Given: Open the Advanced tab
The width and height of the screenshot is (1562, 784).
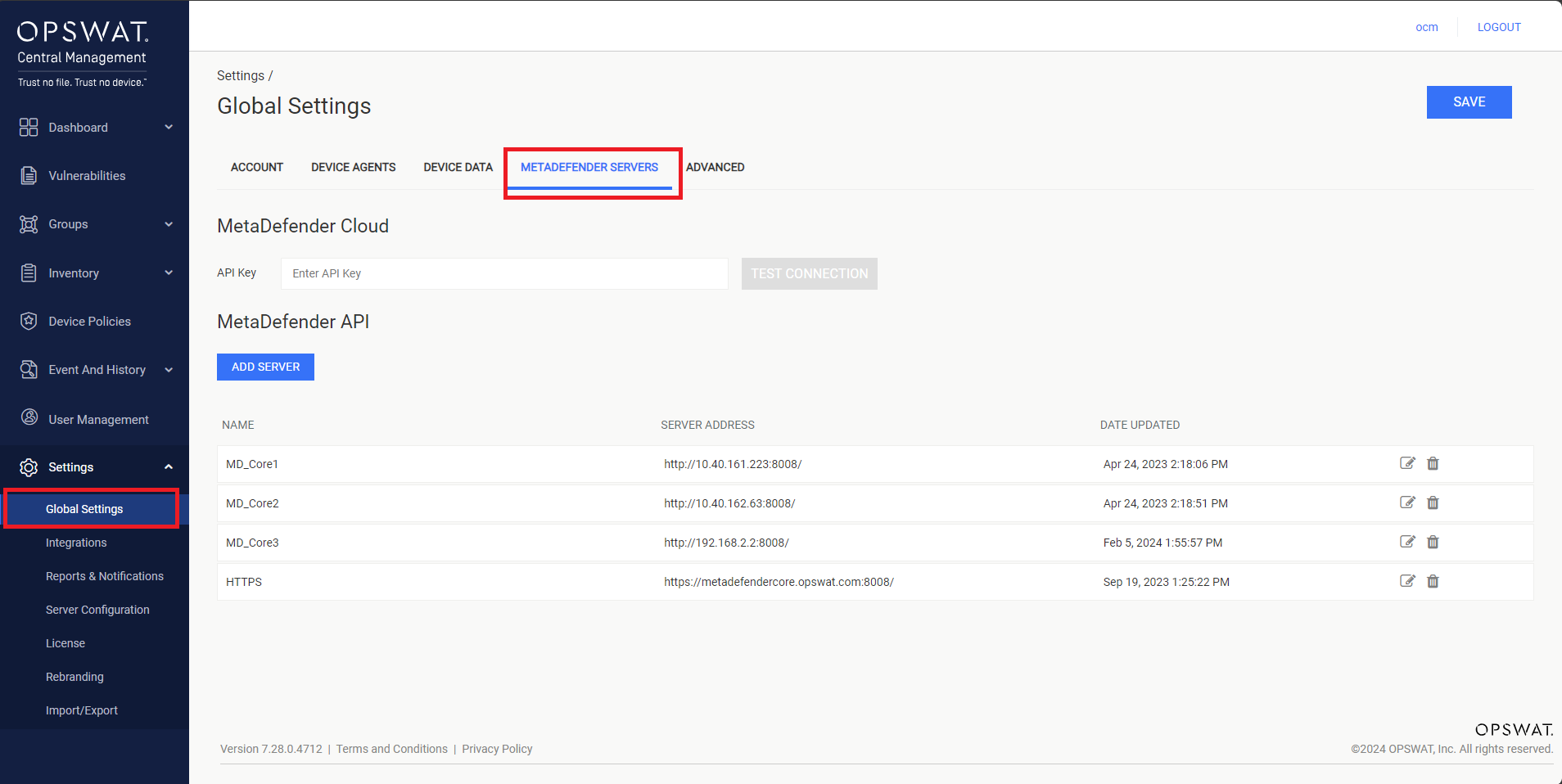Looking at the screenshot, I should (x=716, y=167).
